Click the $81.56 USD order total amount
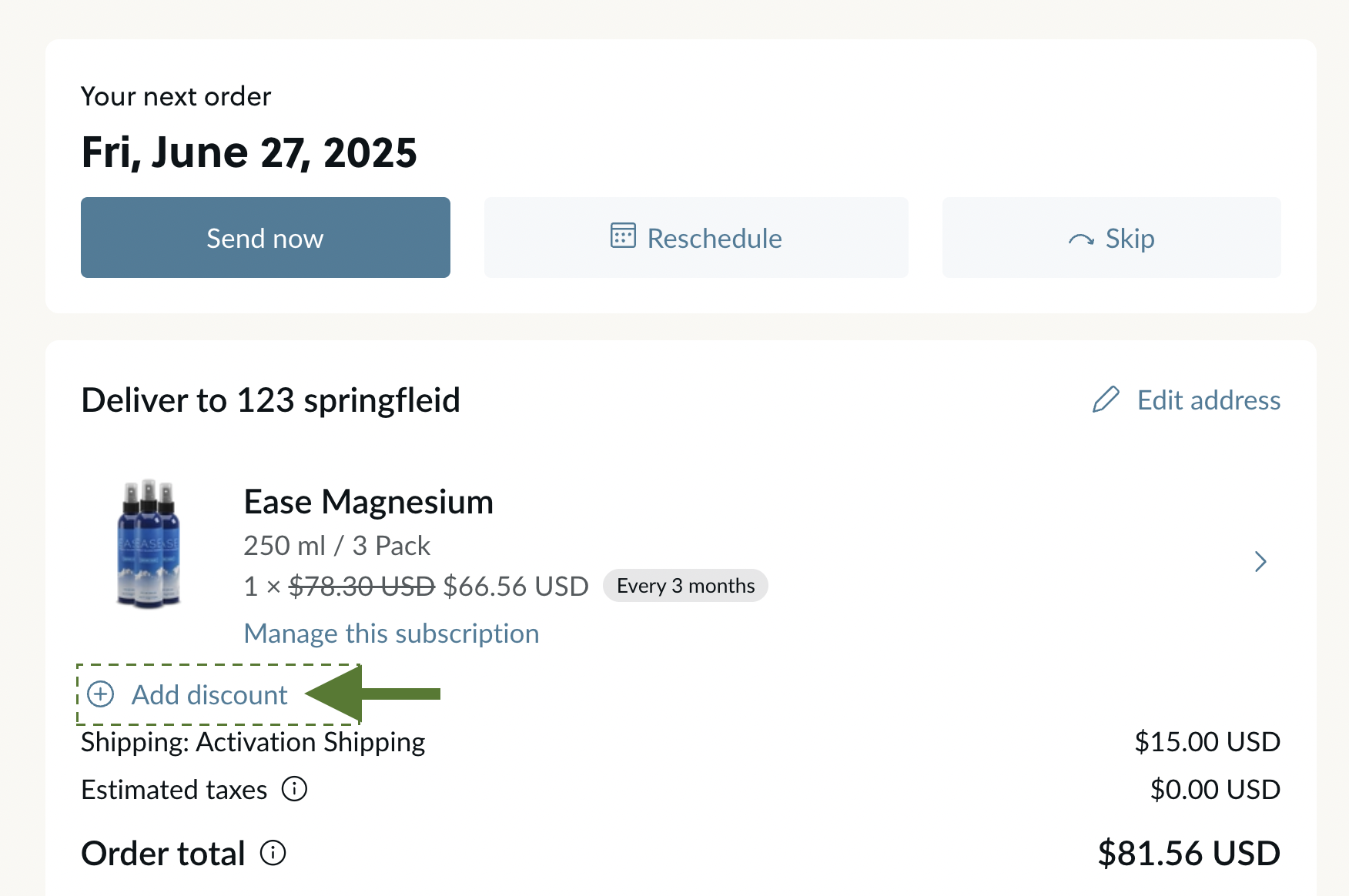Screen dimensions: 1349x896 [1189, 853]
